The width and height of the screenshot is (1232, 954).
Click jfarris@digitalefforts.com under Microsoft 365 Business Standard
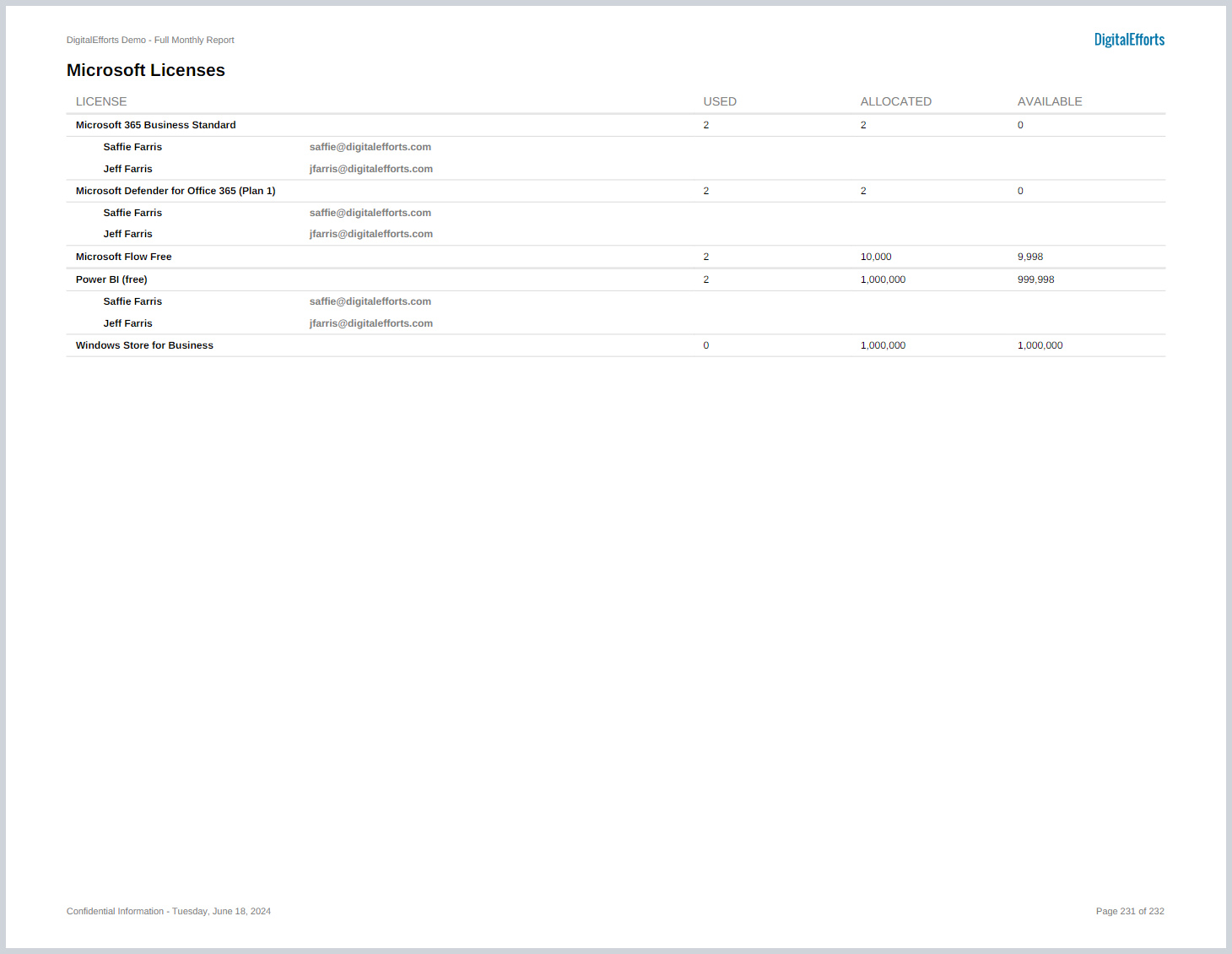click(x=371, y=169)
